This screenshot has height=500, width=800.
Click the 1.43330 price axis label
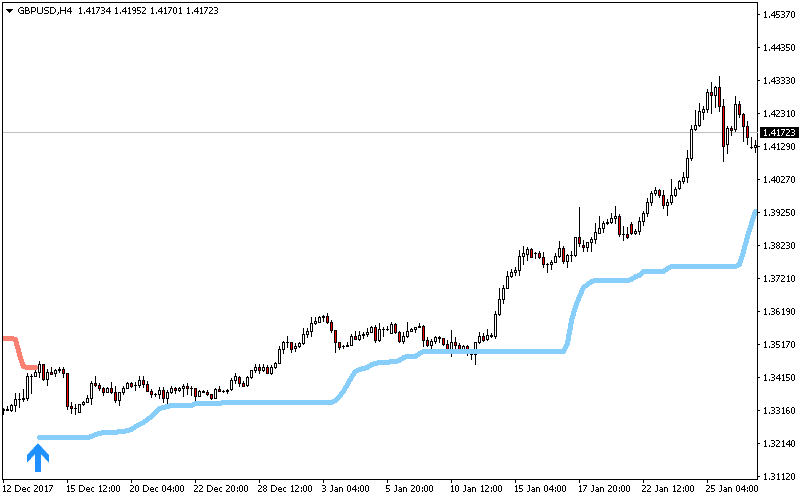pyautogui.click(x=778, y=81)
